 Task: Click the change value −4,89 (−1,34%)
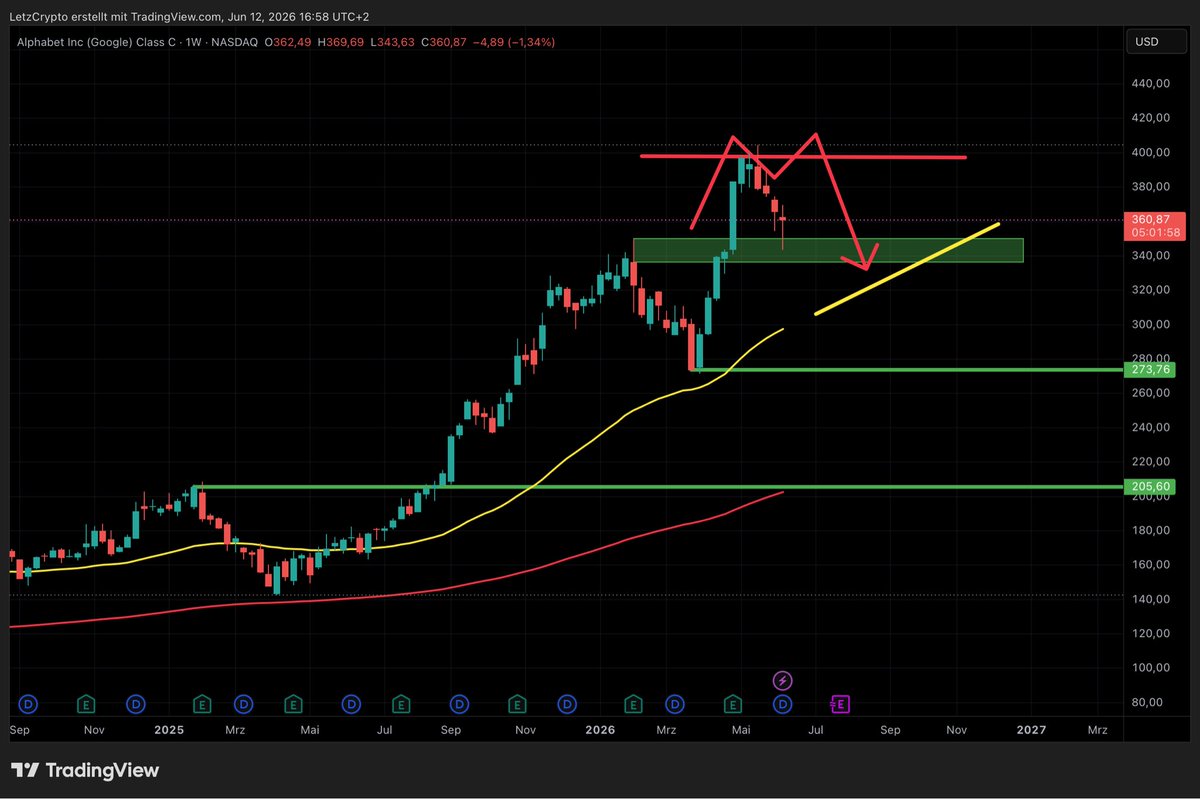[x=516, y=42]
